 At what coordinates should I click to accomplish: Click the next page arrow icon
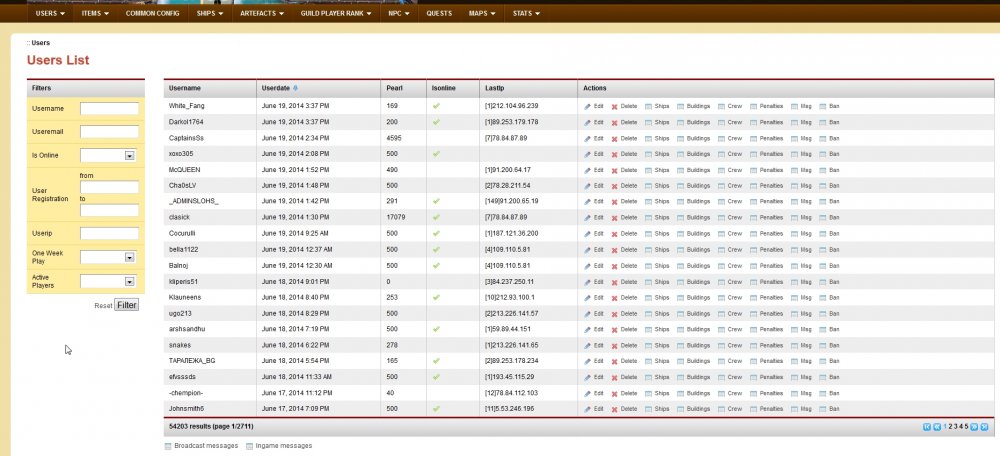click(x=974, y=427)
